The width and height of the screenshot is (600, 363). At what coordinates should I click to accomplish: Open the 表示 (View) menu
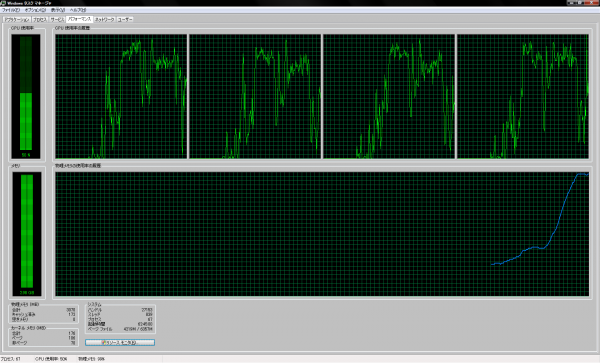[x=58, y=10]
